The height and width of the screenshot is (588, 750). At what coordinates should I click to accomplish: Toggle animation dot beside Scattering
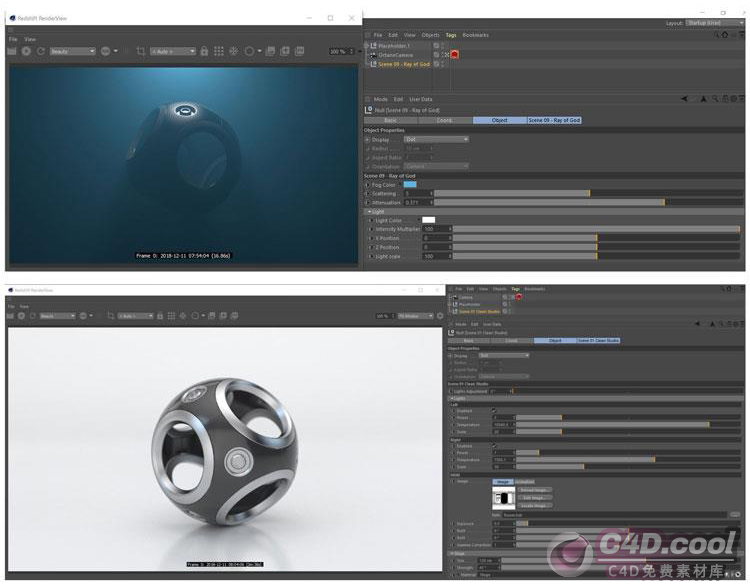tap(368, 194)
